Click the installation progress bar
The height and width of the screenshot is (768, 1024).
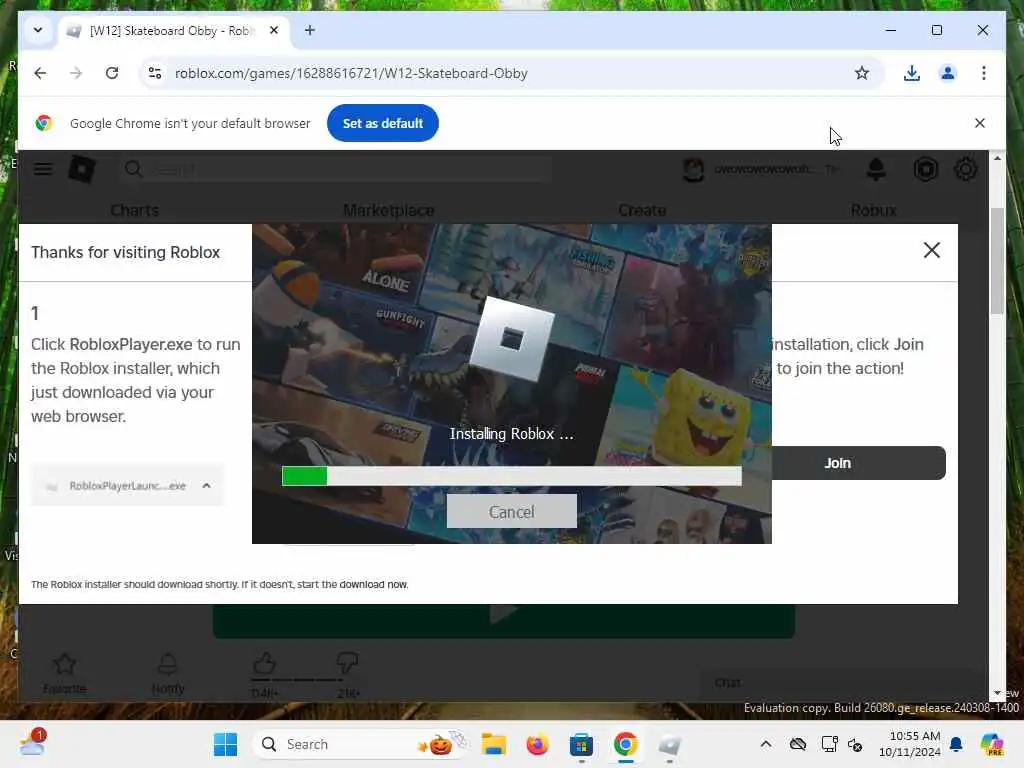click(511, 475)
